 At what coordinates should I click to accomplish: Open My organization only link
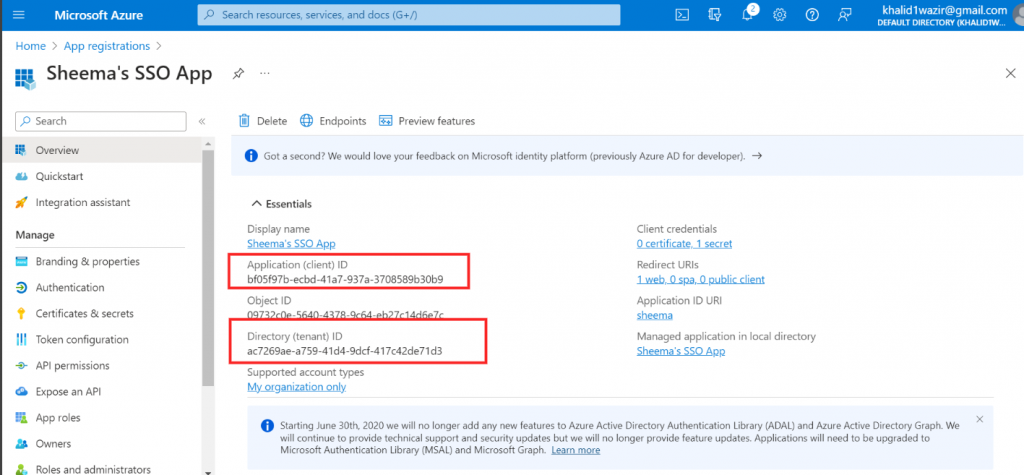click(x=296, y=387)
